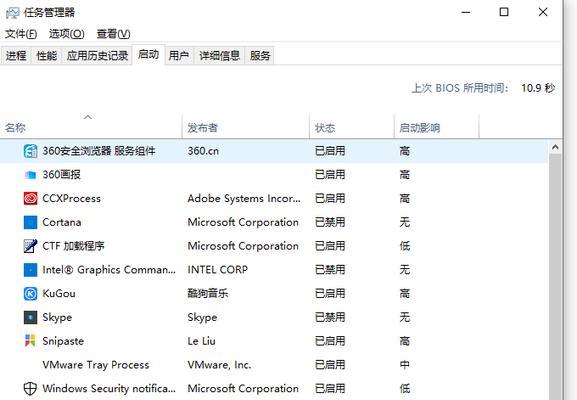
Task: Open the 选项(O) menu
Action: tap(67, 34)
